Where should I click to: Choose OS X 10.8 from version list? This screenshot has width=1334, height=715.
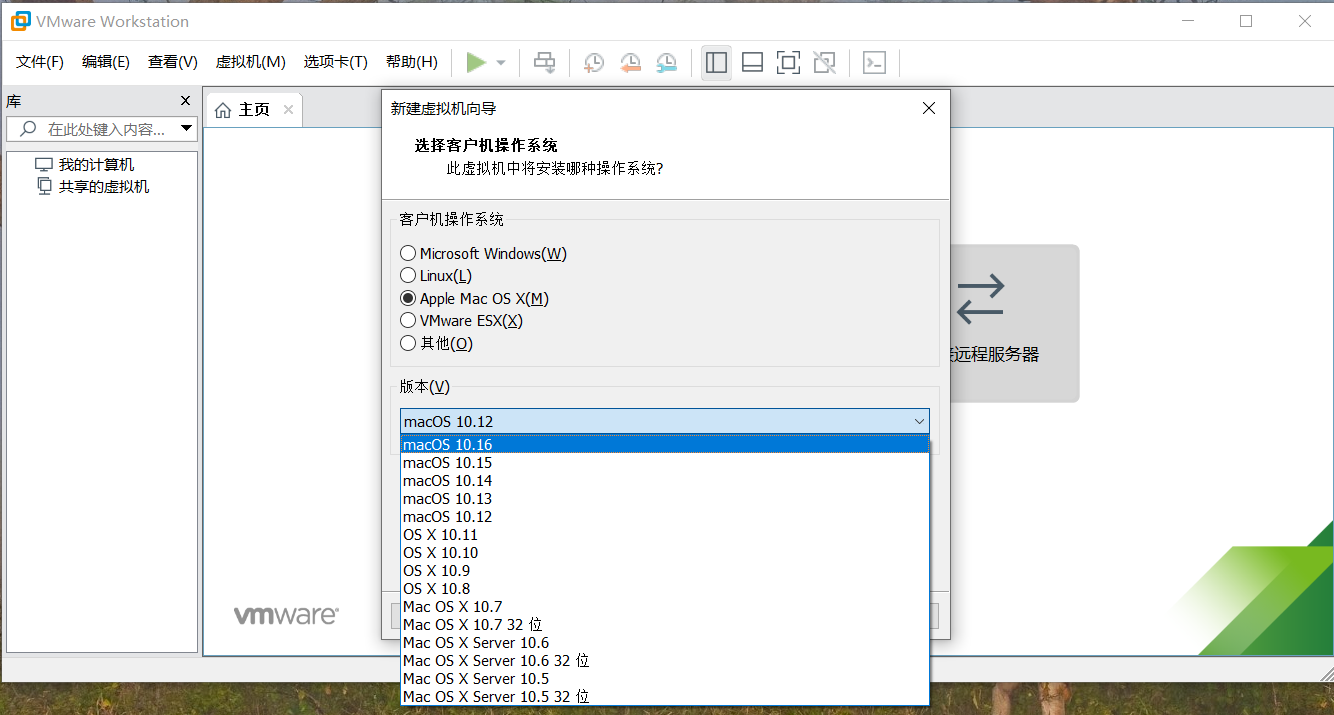tap(665, 589)
